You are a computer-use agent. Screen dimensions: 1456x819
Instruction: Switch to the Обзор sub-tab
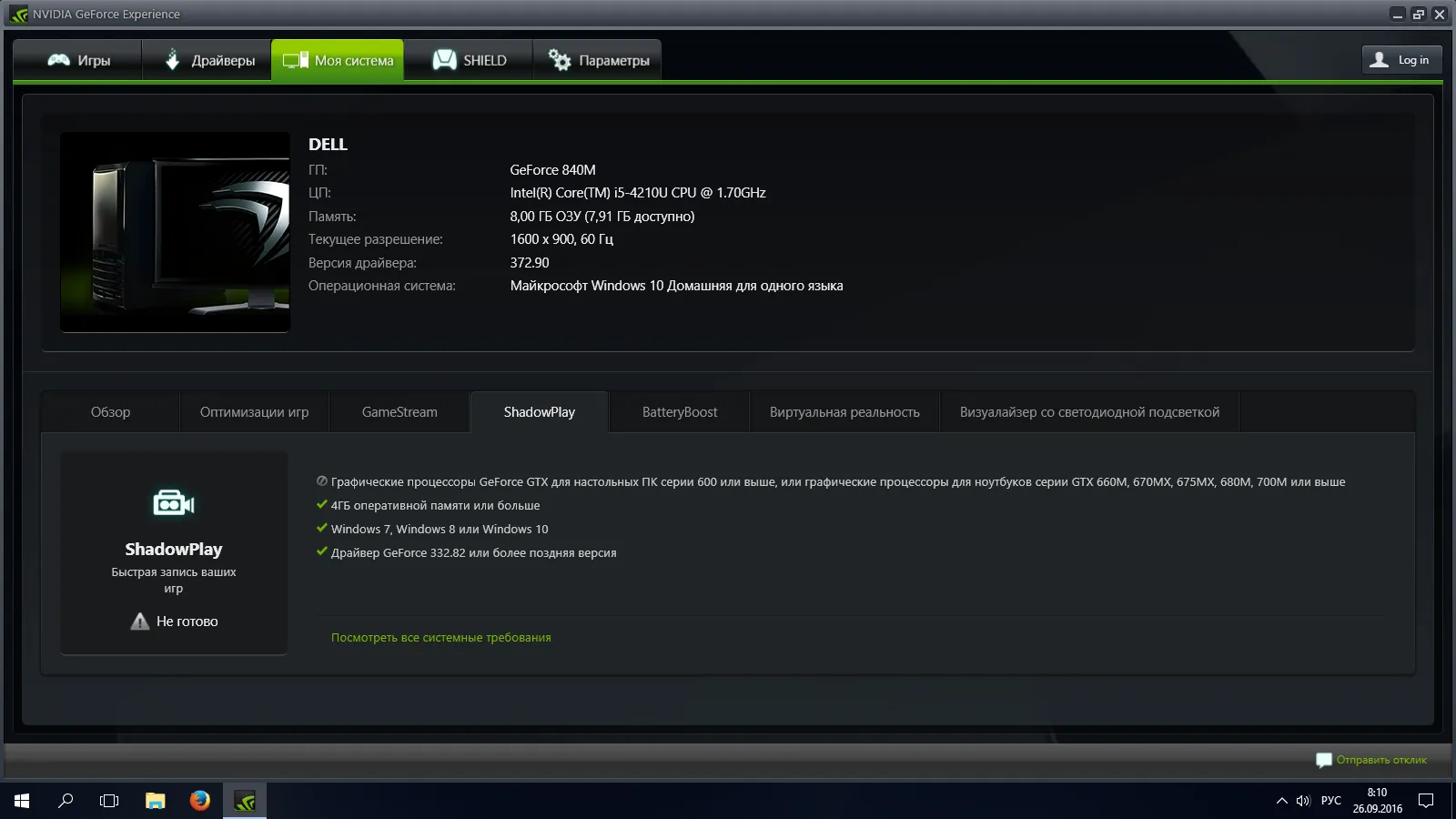(110, 412)
